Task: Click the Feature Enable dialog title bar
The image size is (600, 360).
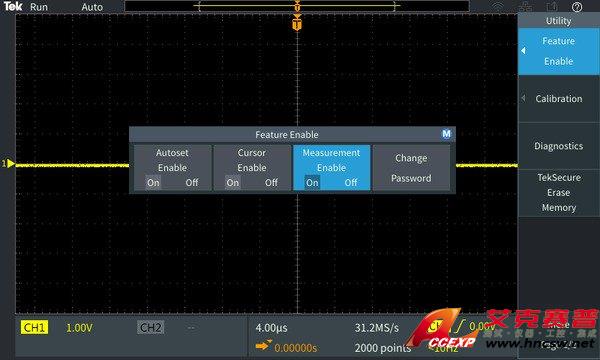Action: [x=292, y=134]
